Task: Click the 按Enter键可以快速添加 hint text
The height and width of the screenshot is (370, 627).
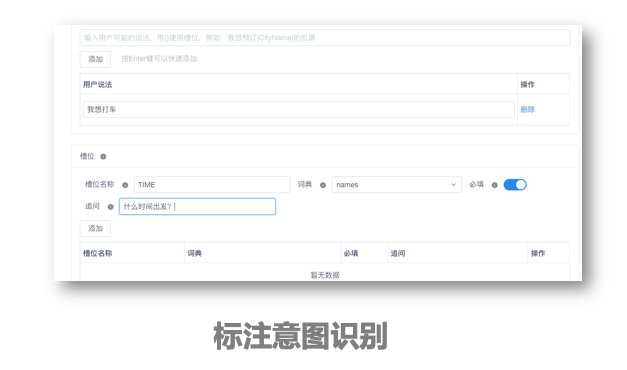Action: pos(159,59)
